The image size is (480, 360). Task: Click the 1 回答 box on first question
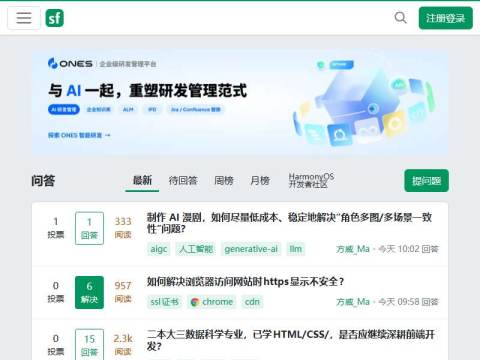[x=89, y=228]
